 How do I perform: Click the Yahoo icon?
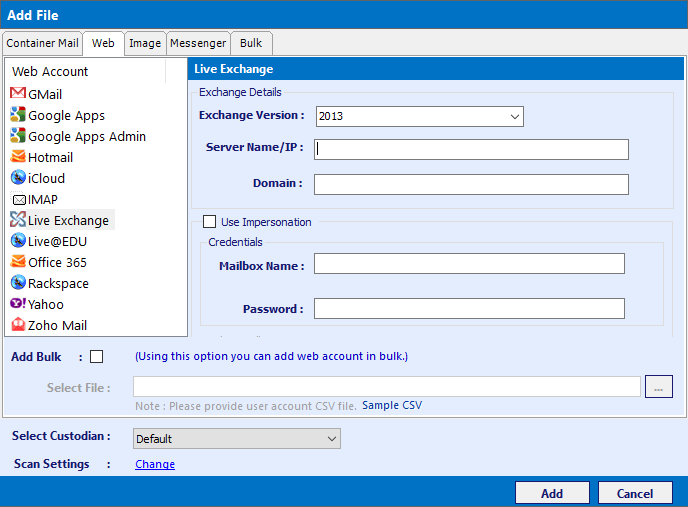pos(18,303)
